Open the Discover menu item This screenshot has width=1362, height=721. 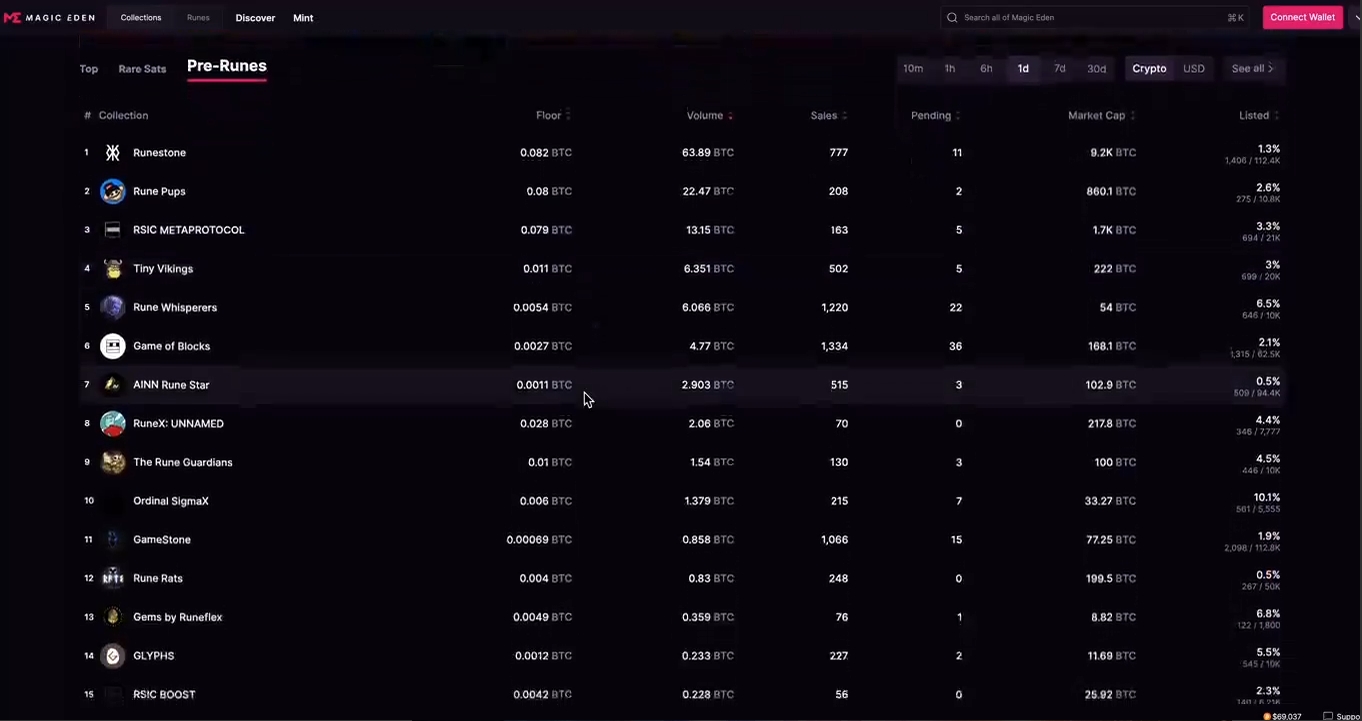point(255,18)
